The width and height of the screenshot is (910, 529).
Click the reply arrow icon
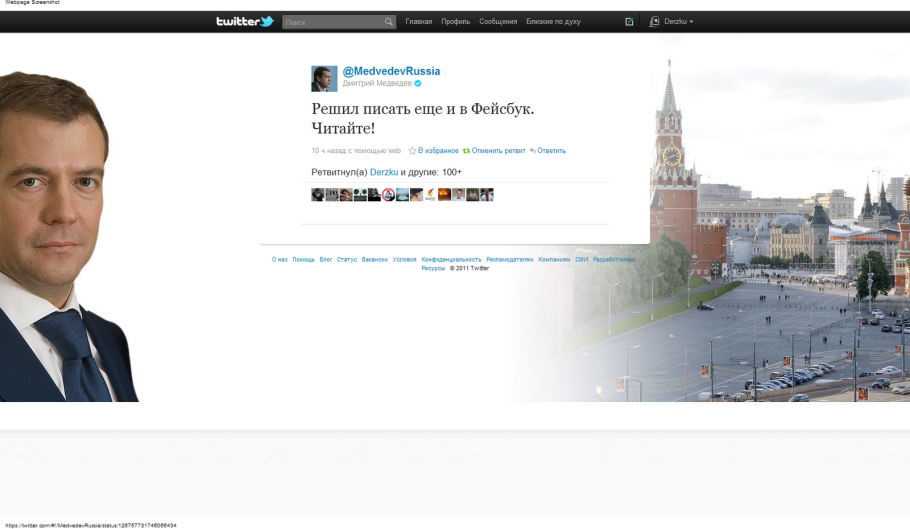pyautogui.click(x=533, y=151)
